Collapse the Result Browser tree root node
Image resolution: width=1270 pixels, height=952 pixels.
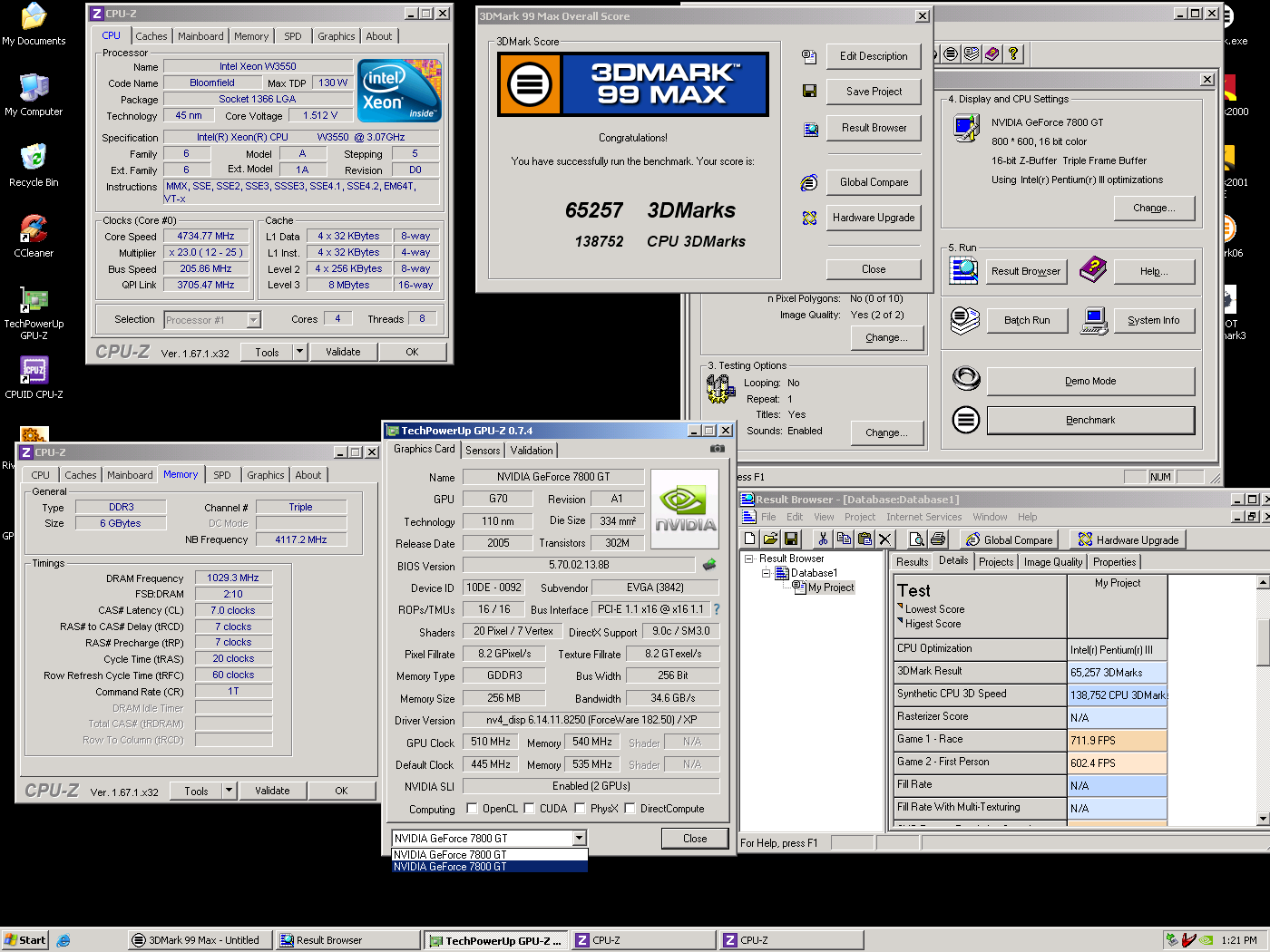pyautogui.click(x=749, y=559)
